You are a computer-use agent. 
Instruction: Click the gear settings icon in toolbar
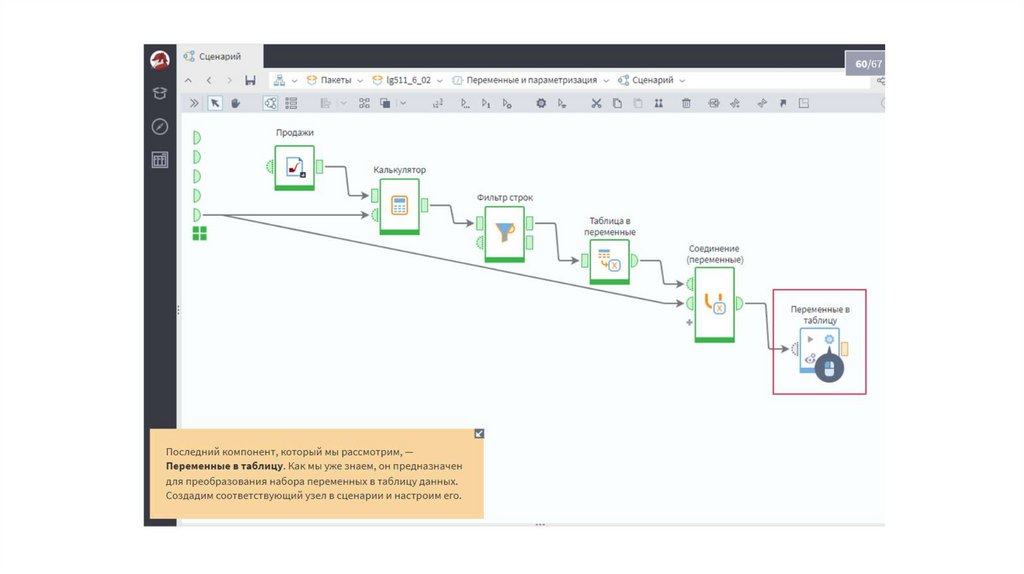pyautogui.click(x=541, y=103)
